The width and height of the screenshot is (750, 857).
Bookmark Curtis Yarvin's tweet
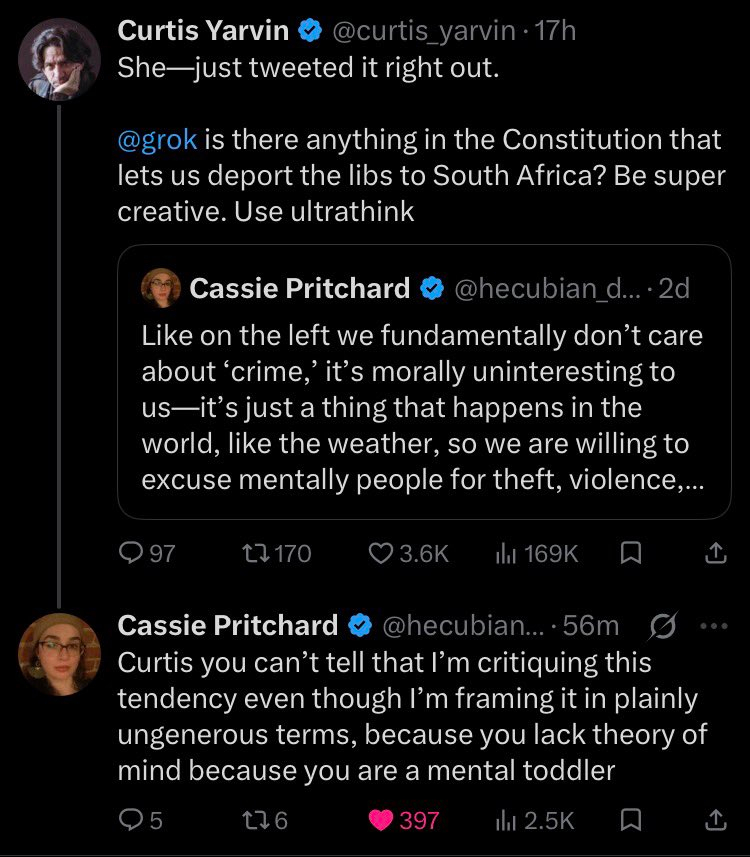tap(631, 553)
